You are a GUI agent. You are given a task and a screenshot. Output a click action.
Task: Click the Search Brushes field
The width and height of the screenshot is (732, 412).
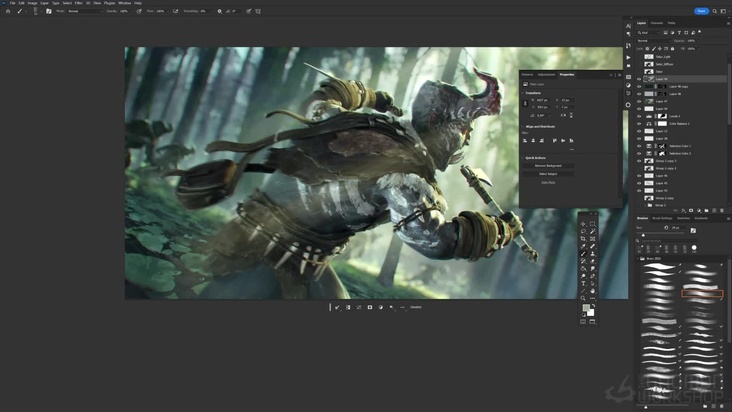tap(666, 241)
